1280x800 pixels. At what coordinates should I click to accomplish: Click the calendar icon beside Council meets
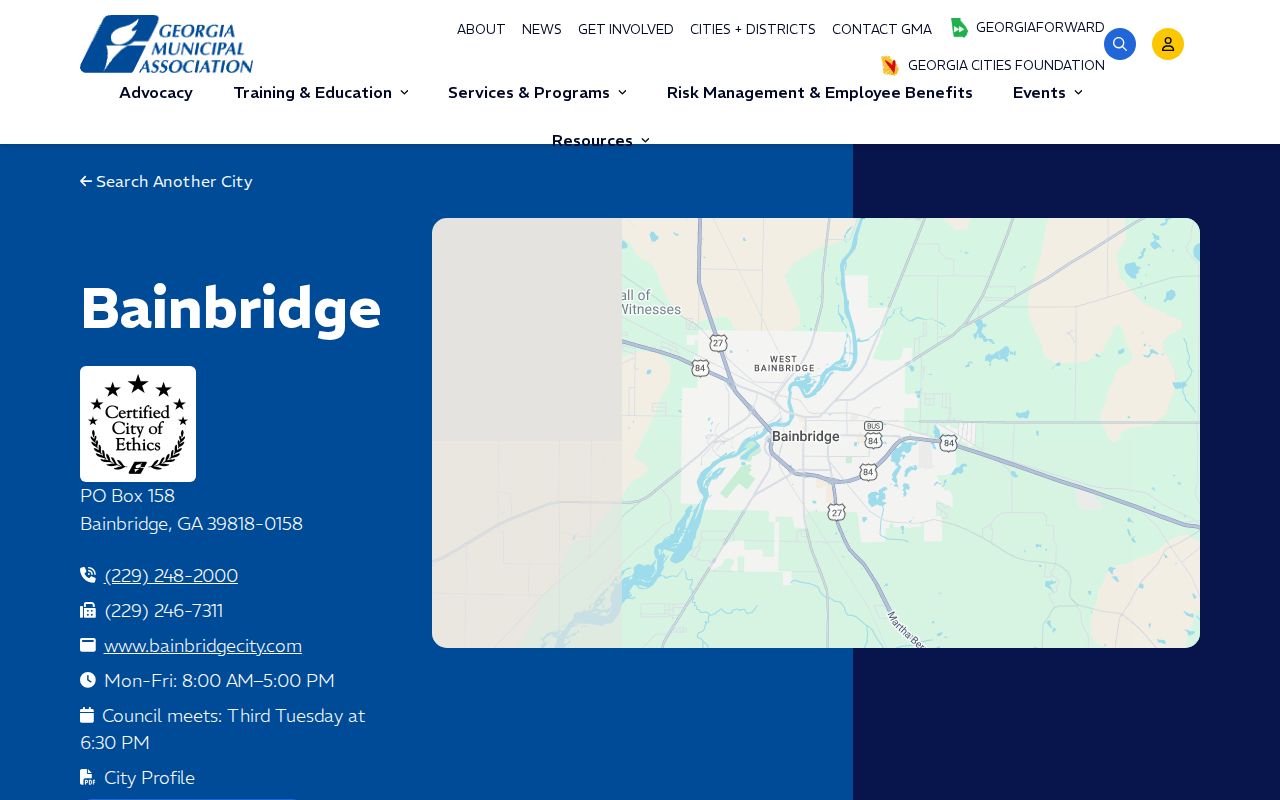click(x=87, y=715)
